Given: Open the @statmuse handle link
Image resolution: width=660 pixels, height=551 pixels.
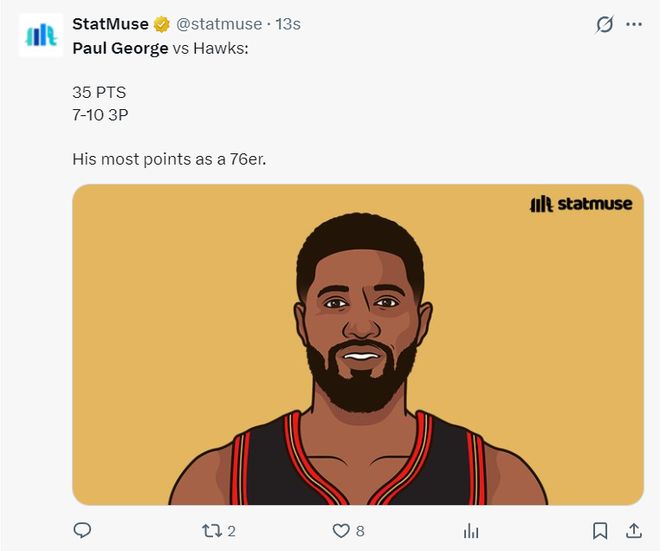Looking at the screenshot, I should coord(219,24).
